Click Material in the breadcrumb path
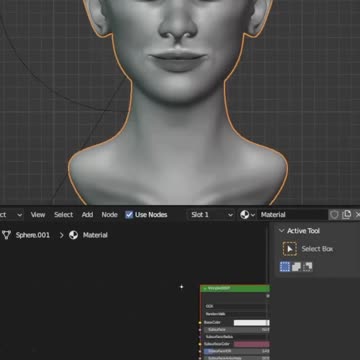 [x=95, y=235]
